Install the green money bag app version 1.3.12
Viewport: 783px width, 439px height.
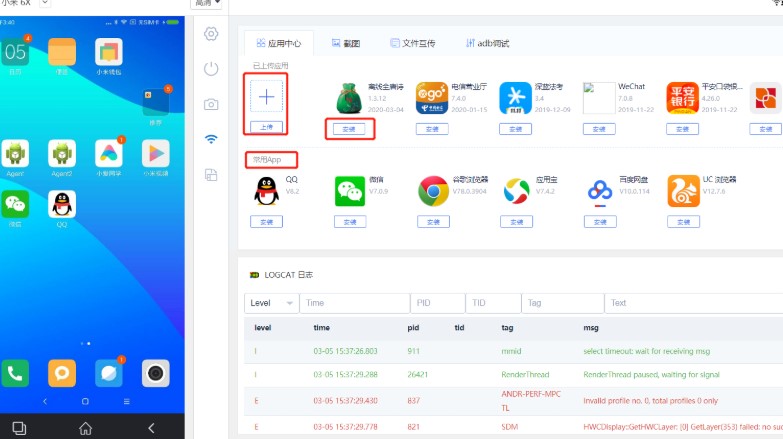pos(349,129)
